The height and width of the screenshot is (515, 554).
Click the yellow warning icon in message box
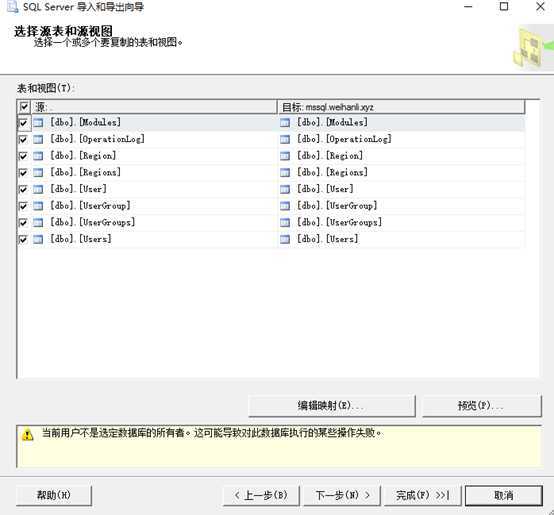click(28, 435)
